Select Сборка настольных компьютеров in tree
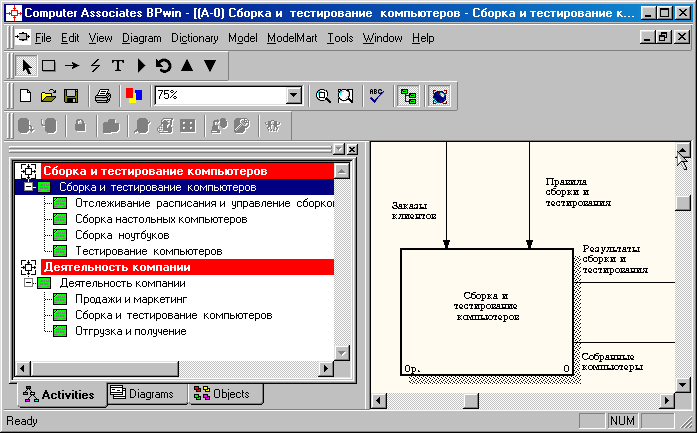 [x=161, y=219]
